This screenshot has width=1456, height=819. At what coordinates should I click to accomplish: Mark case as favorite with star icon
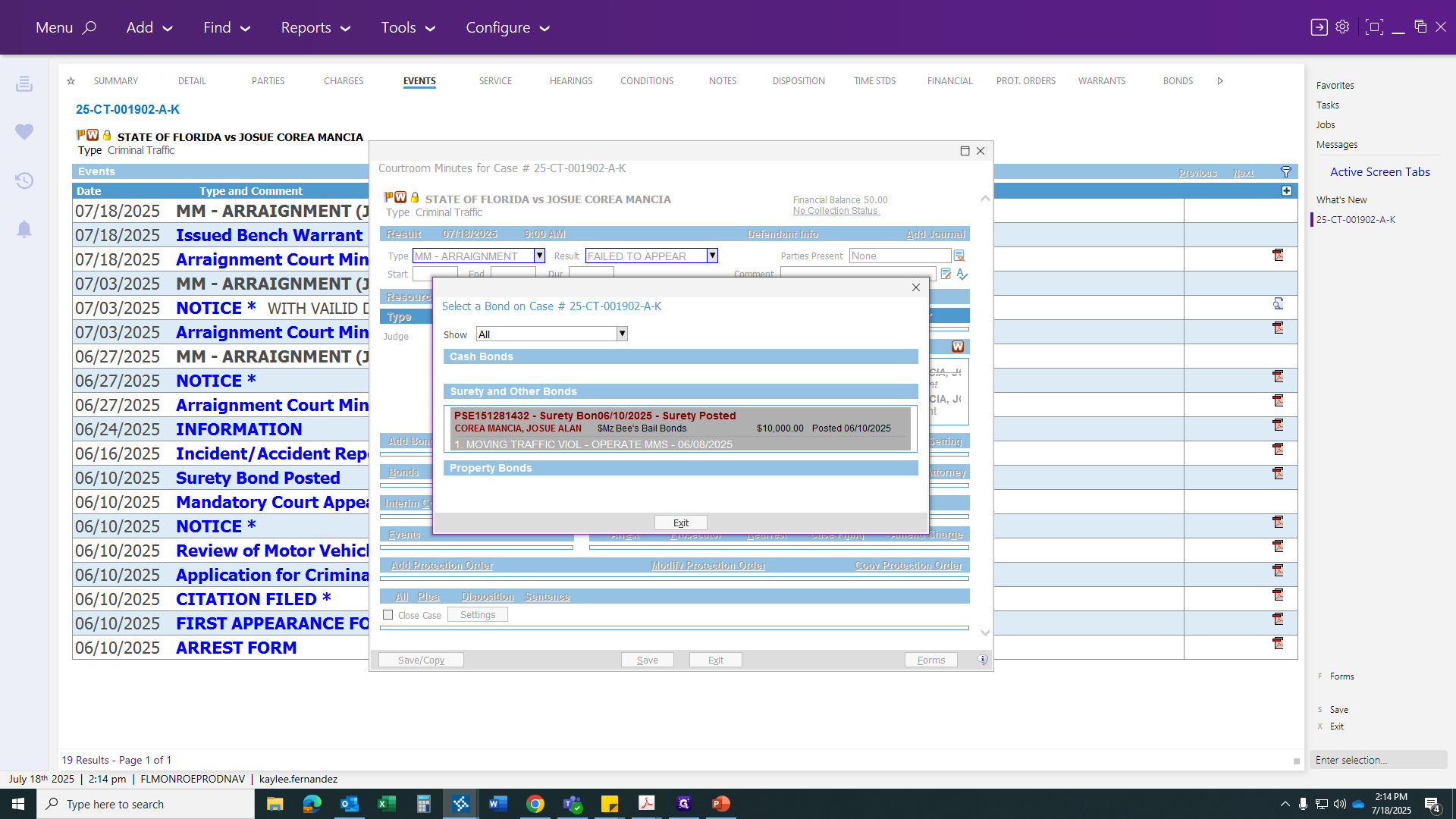(71, 81)
